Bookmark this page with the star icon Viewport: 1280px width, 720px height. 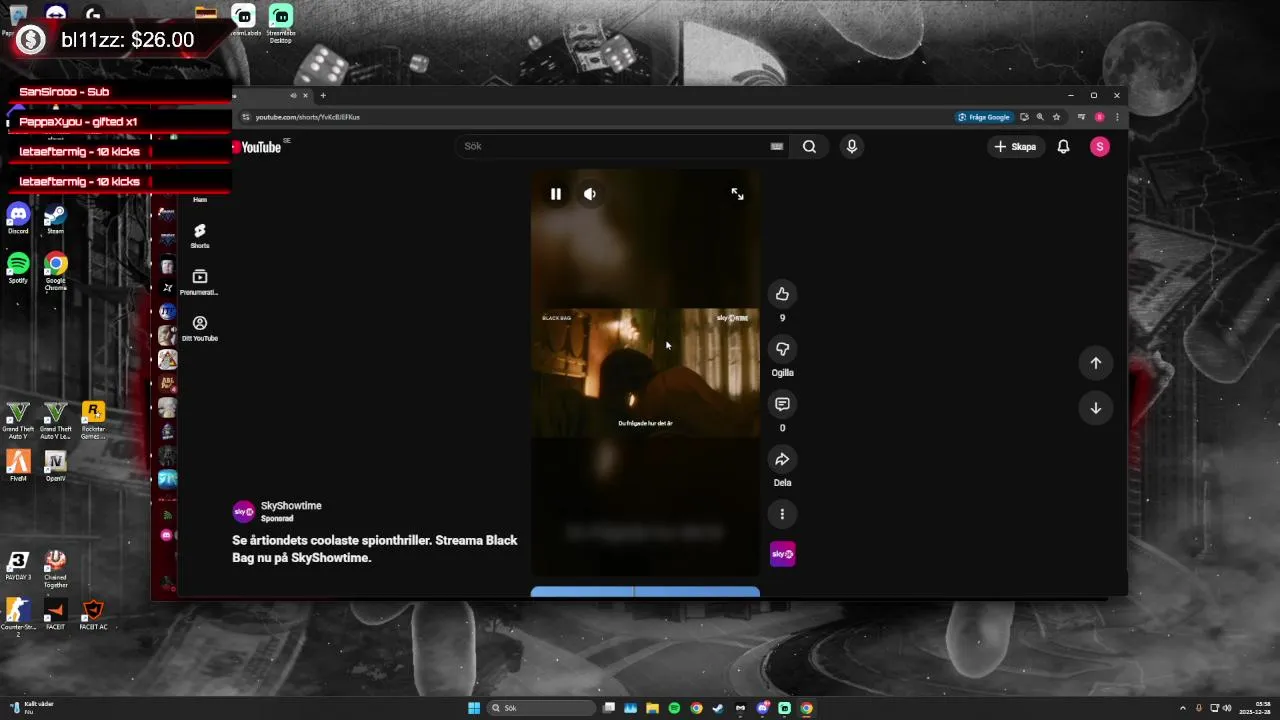(x=1056, y=117)
